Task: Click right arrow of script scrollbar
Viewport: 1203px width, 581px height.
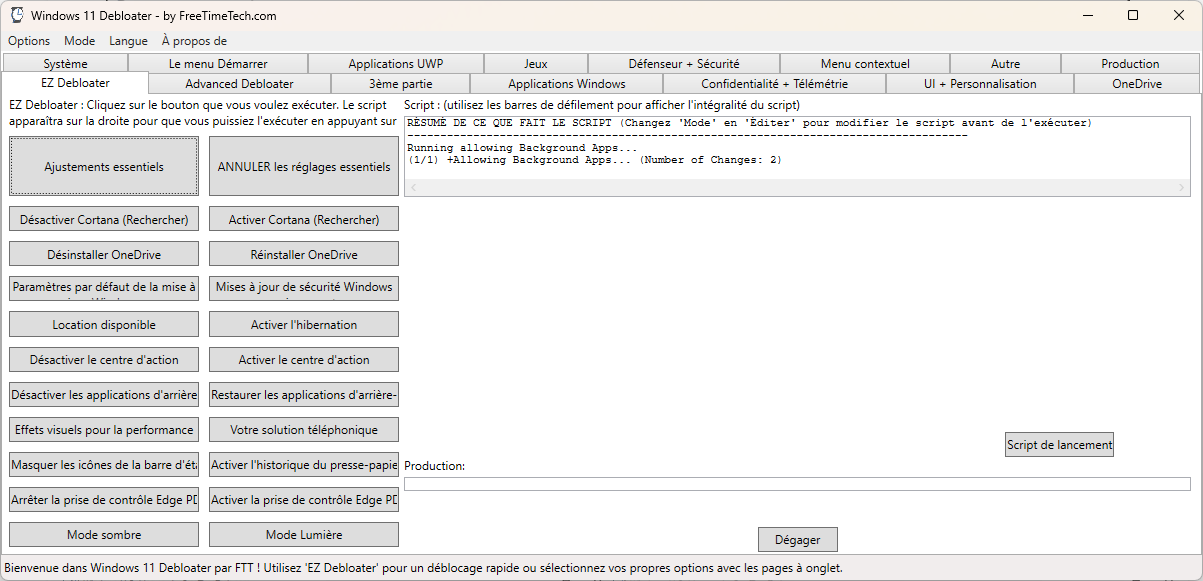Action: pyautogui.click(x=1182, y=187)
